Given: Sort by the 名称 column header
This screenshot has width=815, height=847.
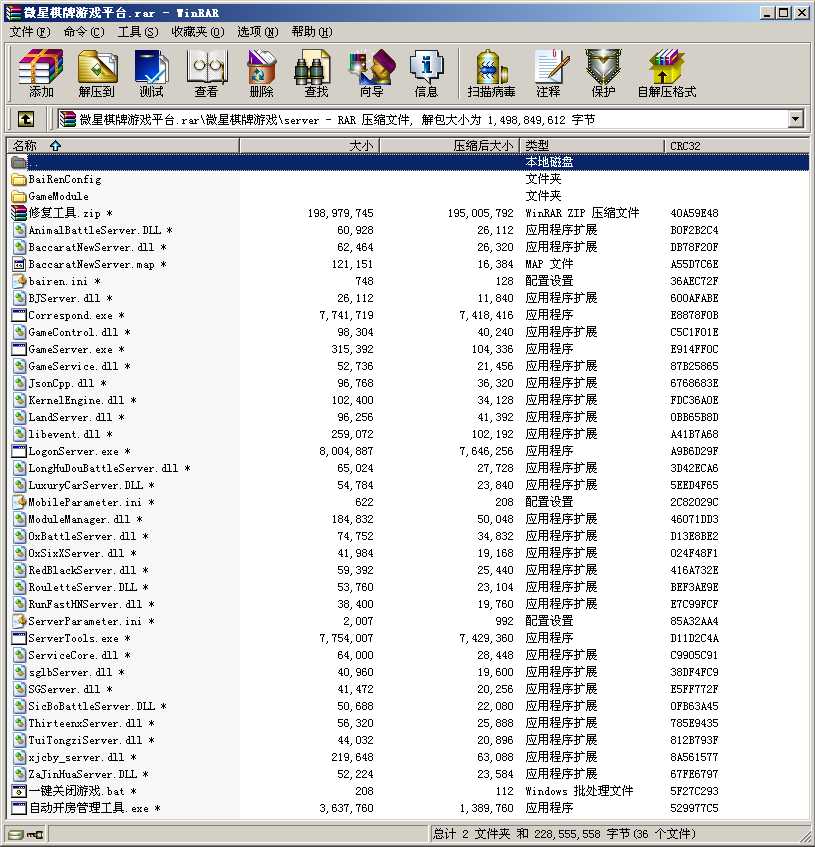Looking at the screenshot, I should click(123, 145).
